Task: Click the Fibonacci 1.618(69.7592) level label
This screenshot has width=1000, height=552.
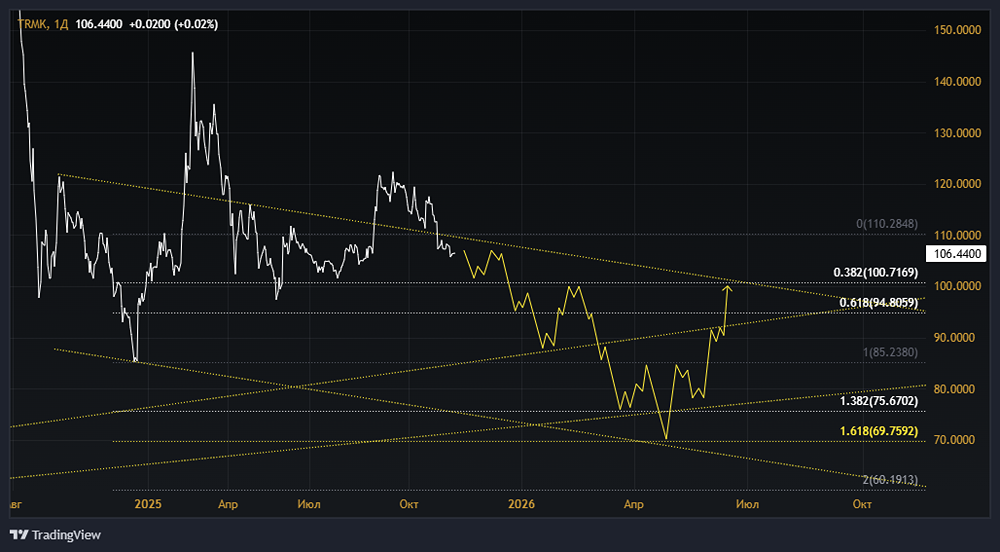Action: (879, 431)
